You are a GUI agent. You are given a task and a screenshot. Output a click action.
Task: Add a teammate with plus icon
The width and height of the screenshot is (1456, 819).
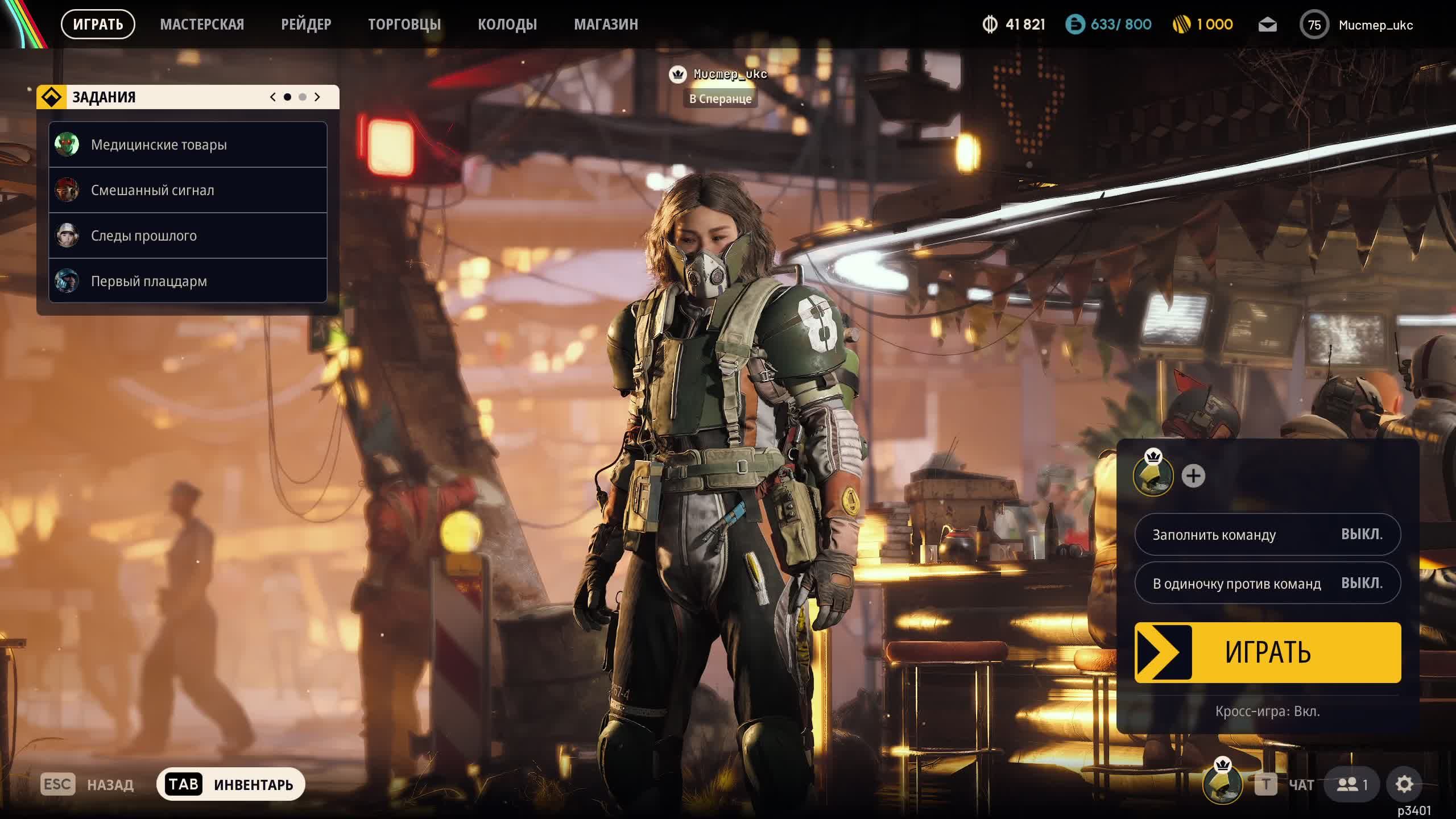1193,476
